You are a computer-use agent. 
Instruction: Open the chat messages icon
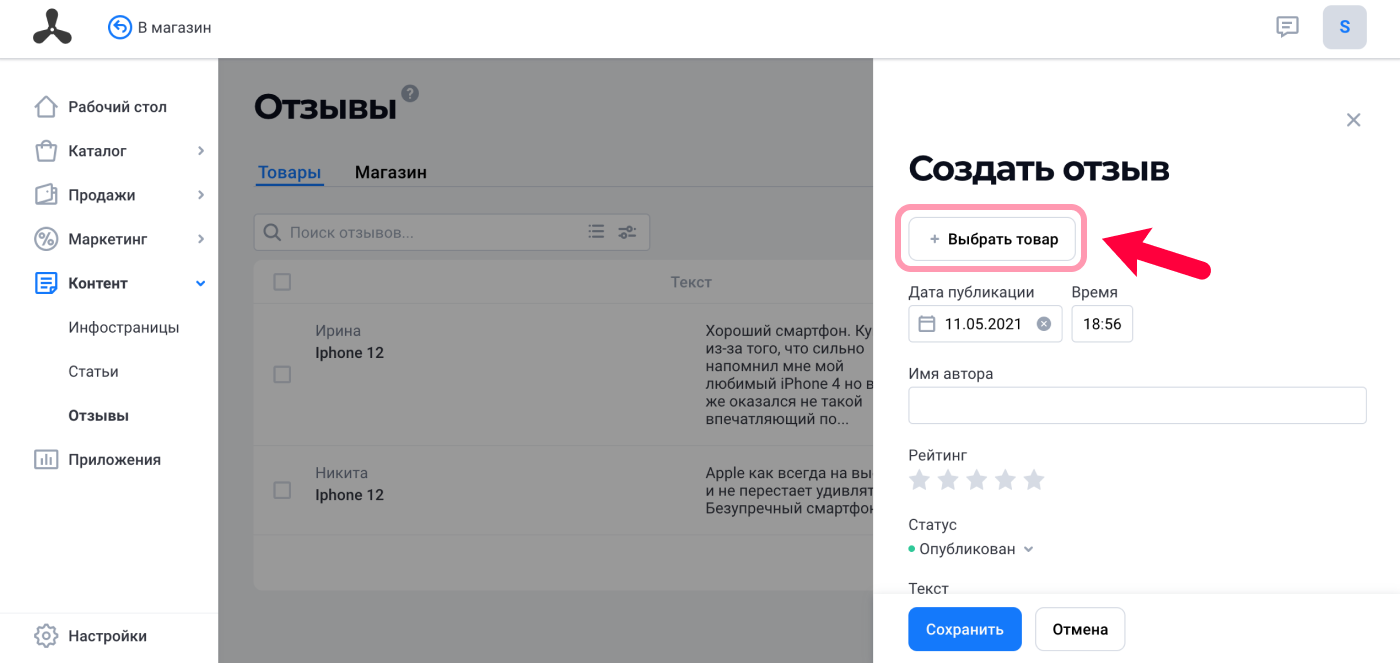1288,27
